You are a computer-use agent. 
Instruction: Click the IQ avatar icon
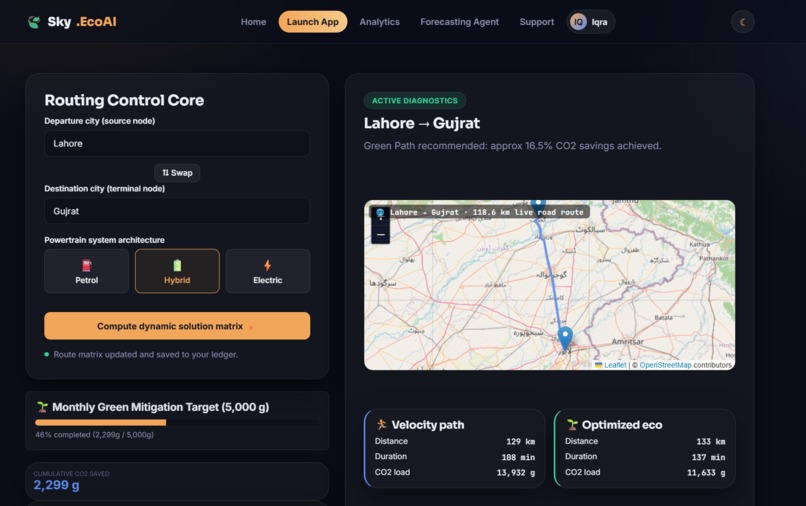(x=578, y=22)
